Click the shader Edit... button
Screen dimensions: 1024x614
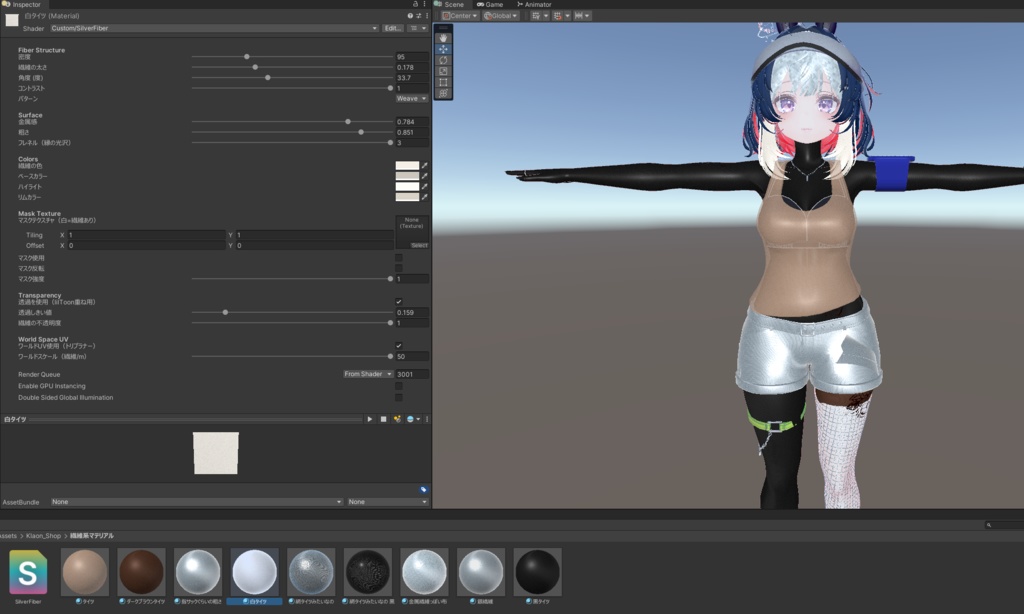(392, 28)
